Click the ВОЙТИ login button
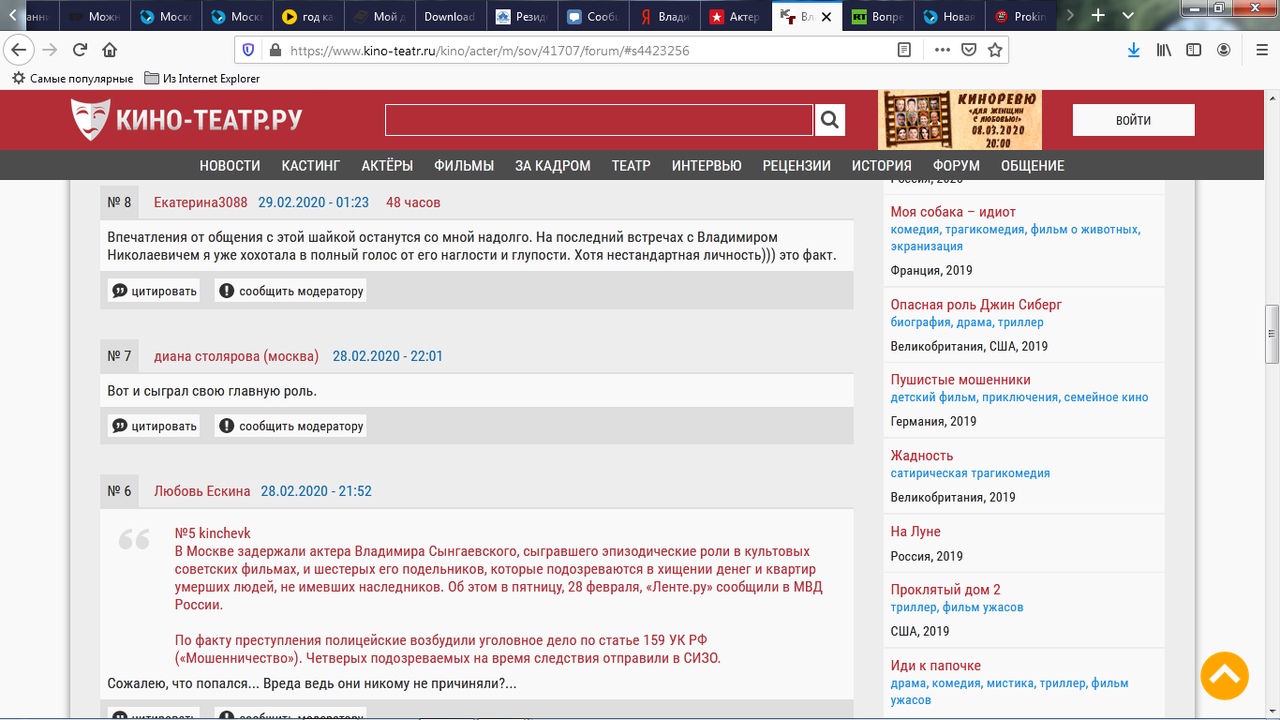Image resolution: width=1280 pixels, height=720 pixels. click(x=1133, y=120)
